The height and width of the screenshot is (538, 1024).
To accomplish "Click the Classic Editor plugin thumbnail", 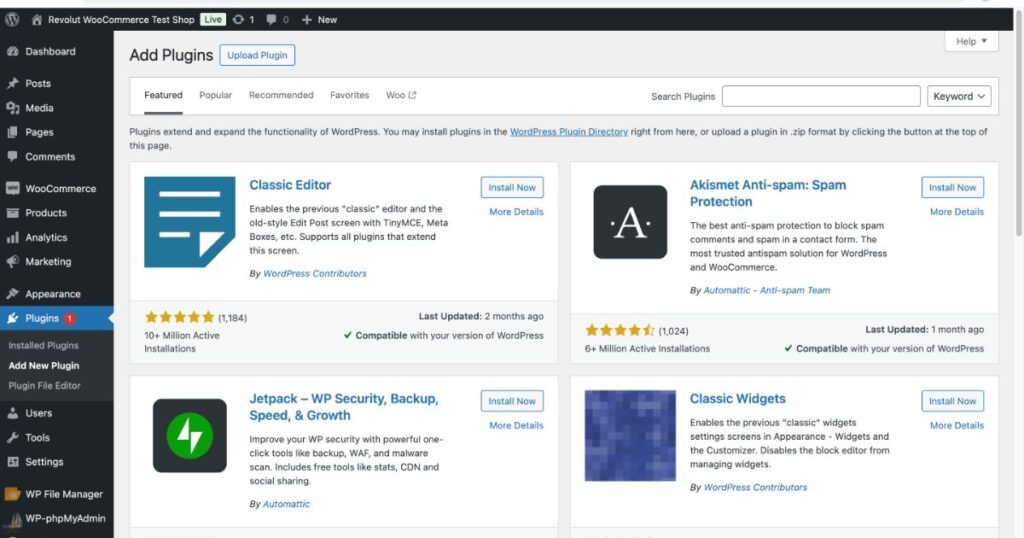I will (x=189, y=222).
